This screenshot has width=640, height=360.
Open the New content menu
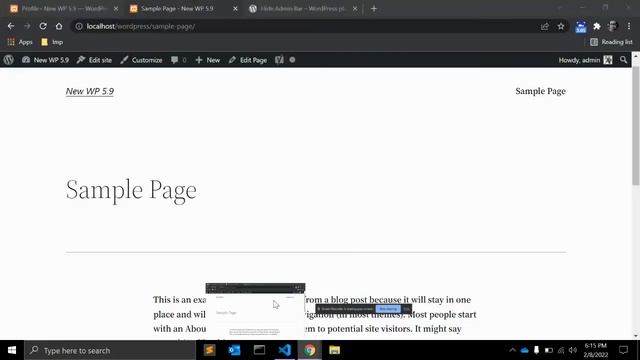coord(208,60)
